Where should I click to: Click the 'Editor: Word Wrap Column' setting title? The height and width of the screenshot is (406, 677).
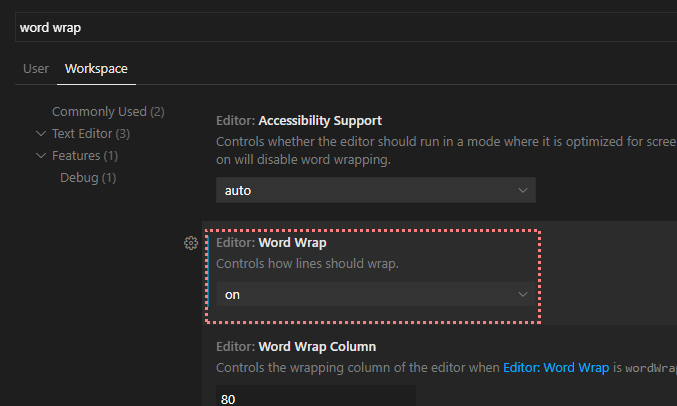coord(296,347)
